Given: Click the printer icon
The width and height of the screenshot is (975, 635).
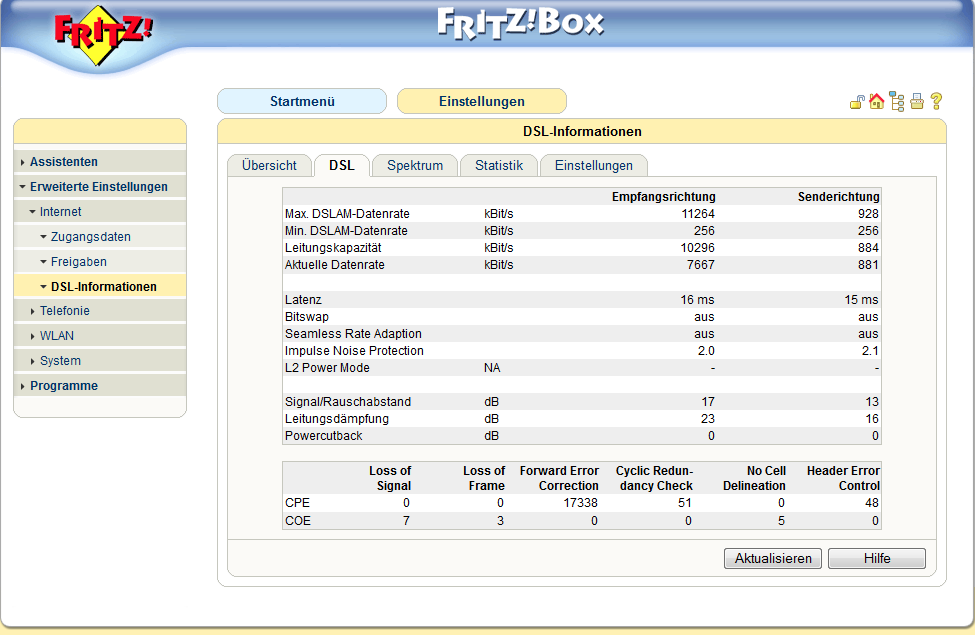Looking at the screenshot, I should coord(917,101).
